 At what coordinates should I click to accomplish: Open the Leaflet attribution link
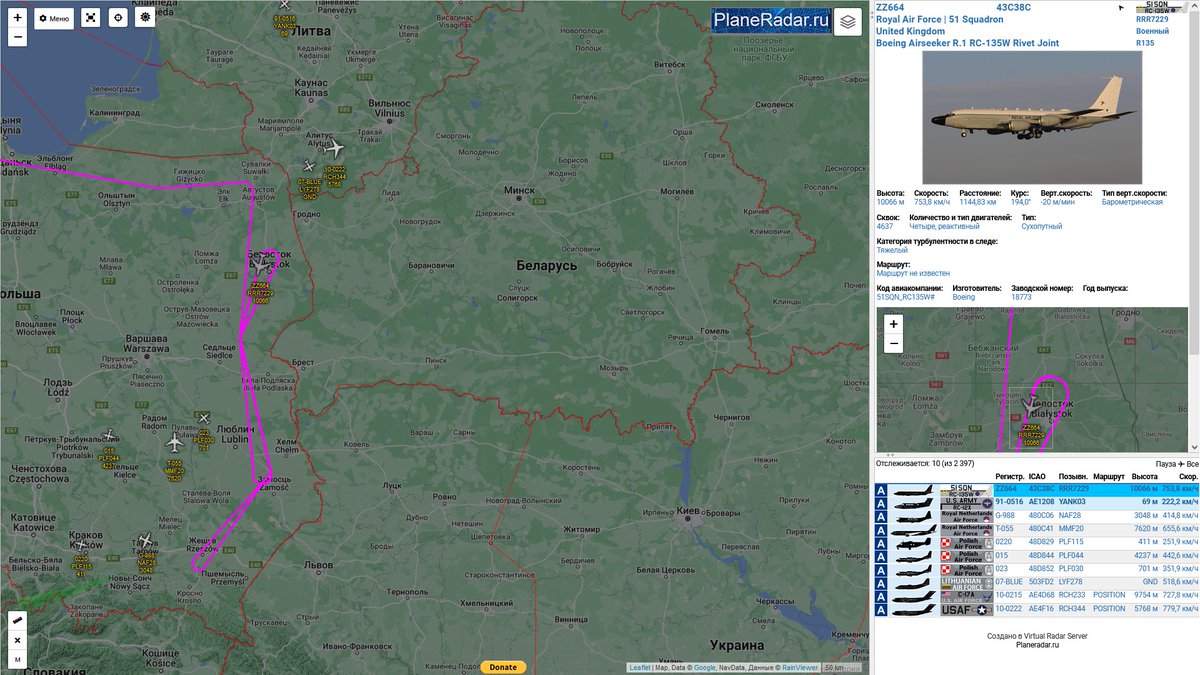coord(640,668)
